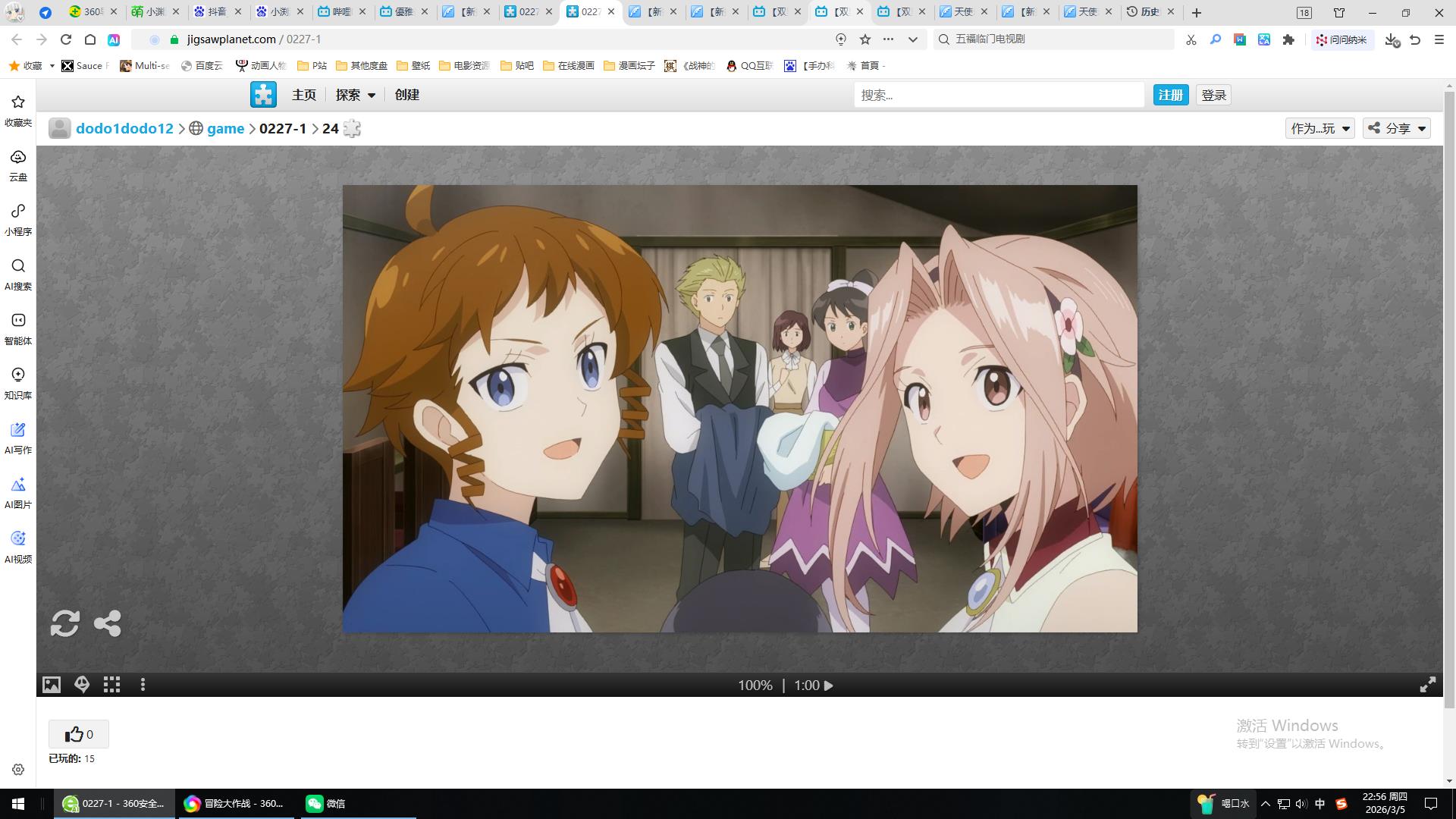Enter fullscreen mode for the puzzle
The width and height of the screenshot is (1456, 819).
pos(1427,685)
